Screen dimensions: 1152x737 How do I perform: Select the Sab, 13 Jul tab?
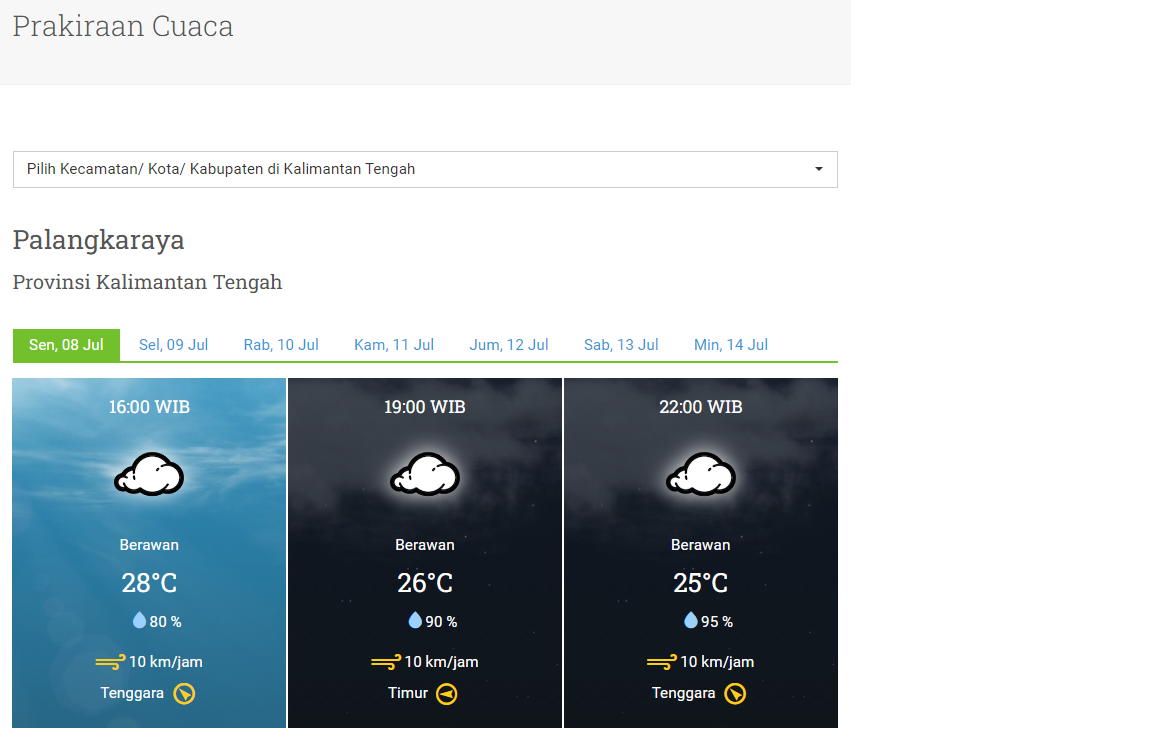tap(621, 345)
